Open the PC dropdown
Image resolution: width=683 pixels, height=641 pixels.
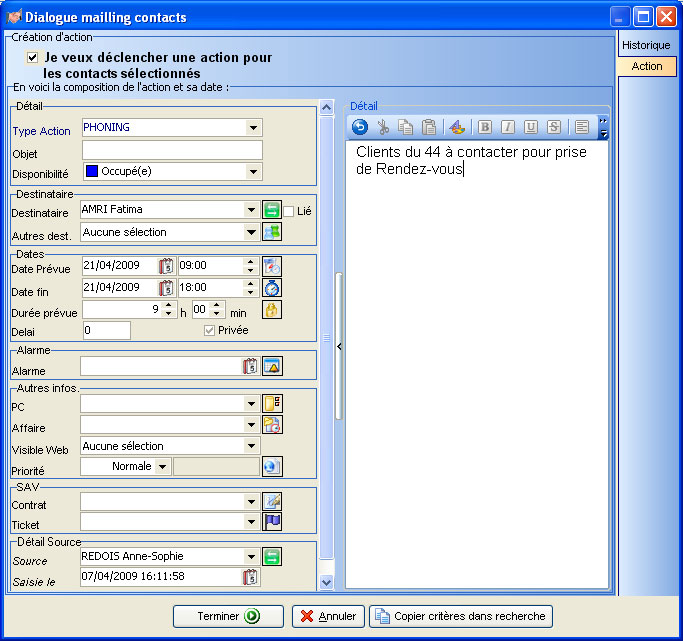tap(251, 404)
